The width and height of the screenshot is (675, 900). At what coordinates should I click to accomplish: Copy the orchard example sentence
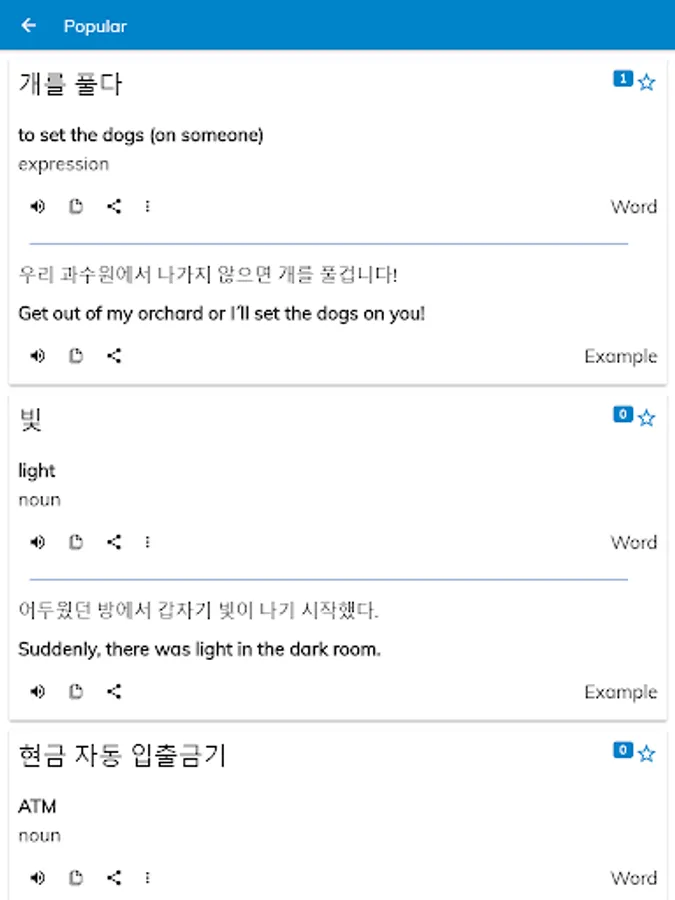point(76,356)
